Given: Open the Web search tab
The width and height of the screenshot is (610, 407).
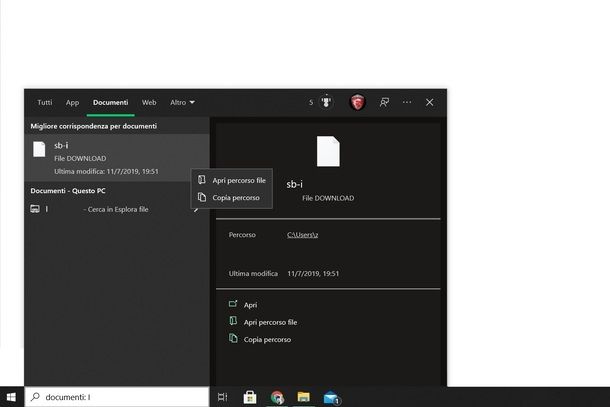Looking at the screenshot, I should tap(149, 102).
